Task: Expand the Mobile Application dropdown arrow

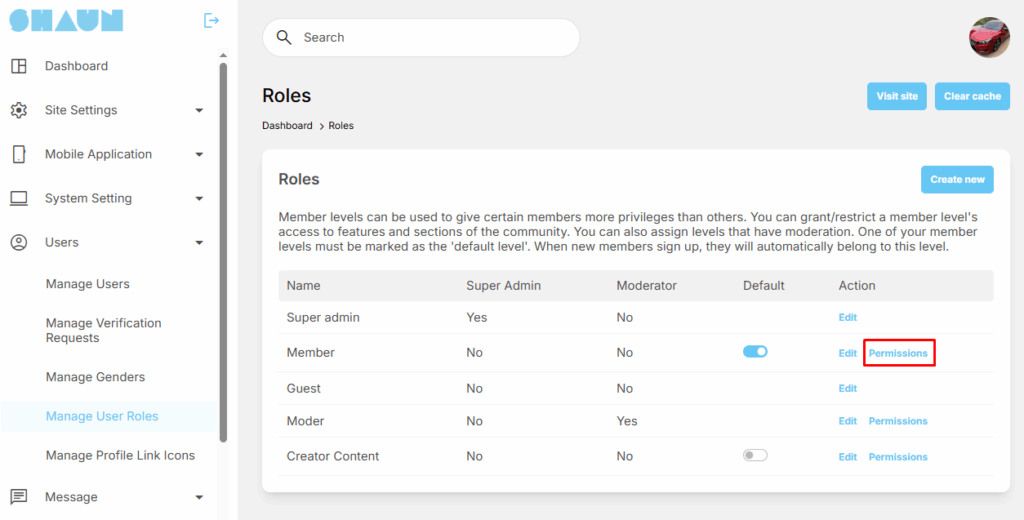Action: pyautogui.click(x=199, y=154)
